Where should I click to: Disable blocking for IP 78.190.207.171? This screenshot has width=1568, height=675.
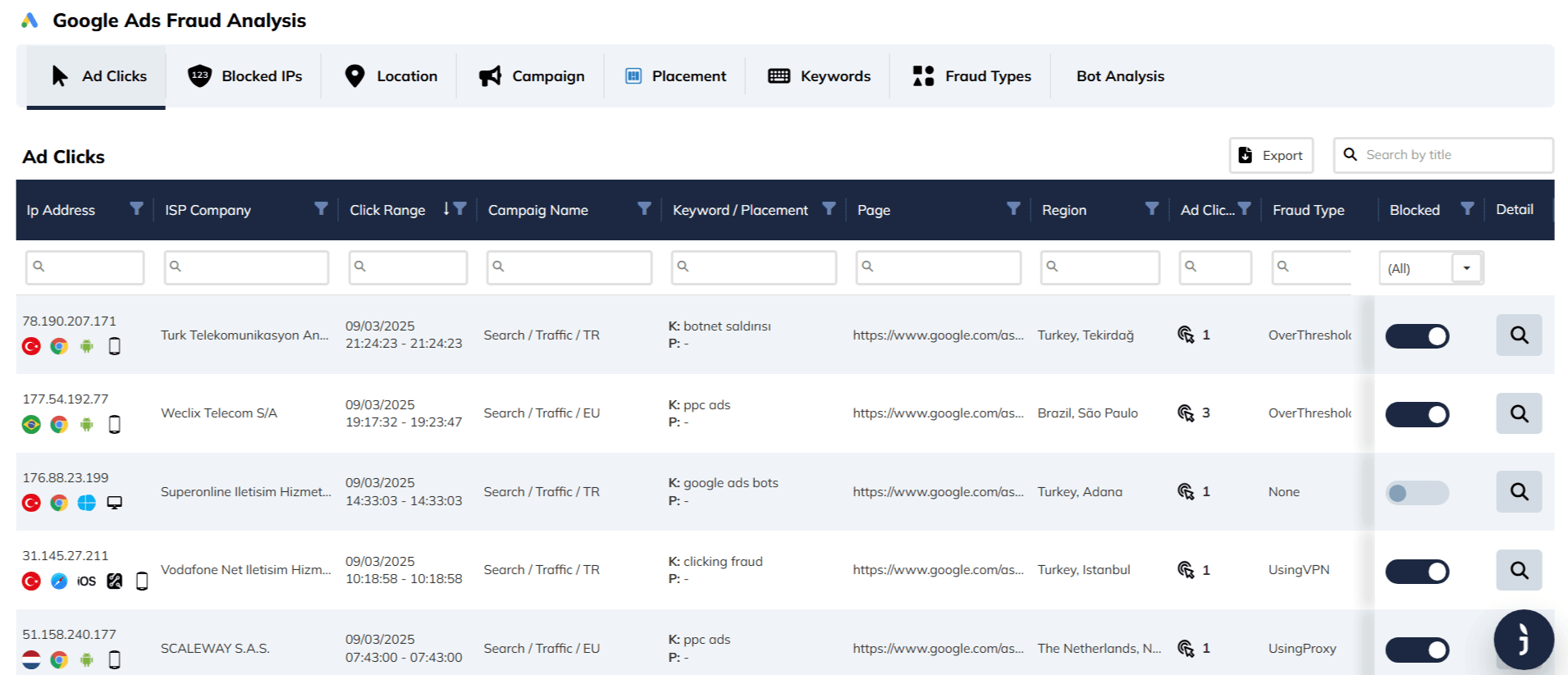pyautogui.click(x=1417, y=336)
